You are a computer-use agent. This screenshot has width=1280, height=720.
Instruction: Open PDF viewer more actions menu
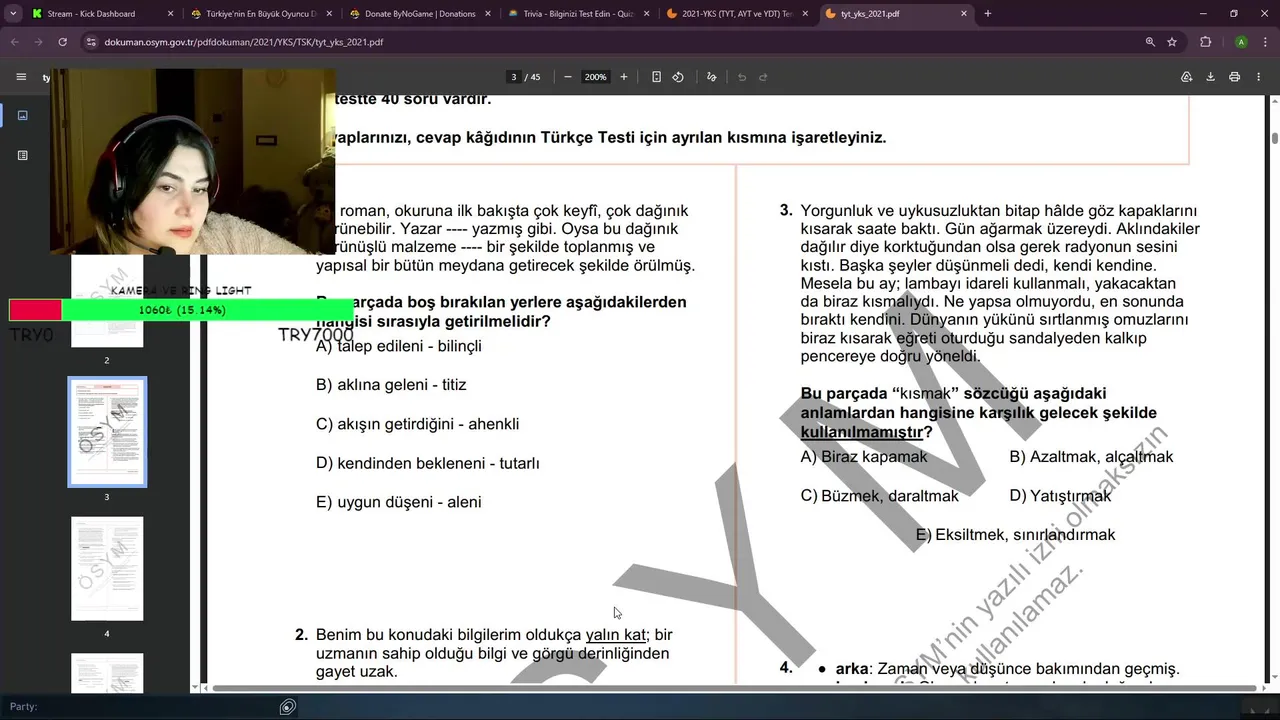pyautogui.click(x=1258, y=77)
